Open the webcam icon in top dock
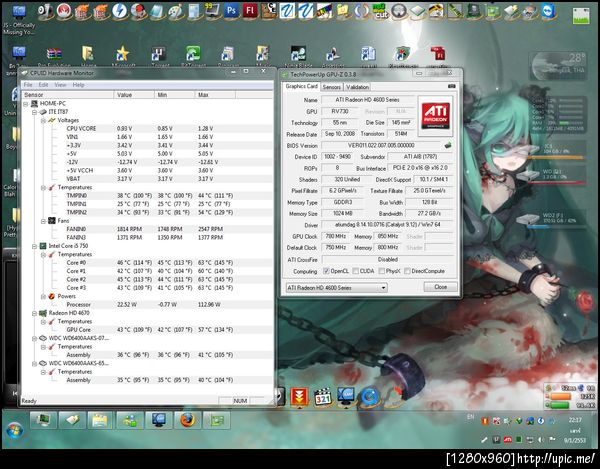 [46, 11]
